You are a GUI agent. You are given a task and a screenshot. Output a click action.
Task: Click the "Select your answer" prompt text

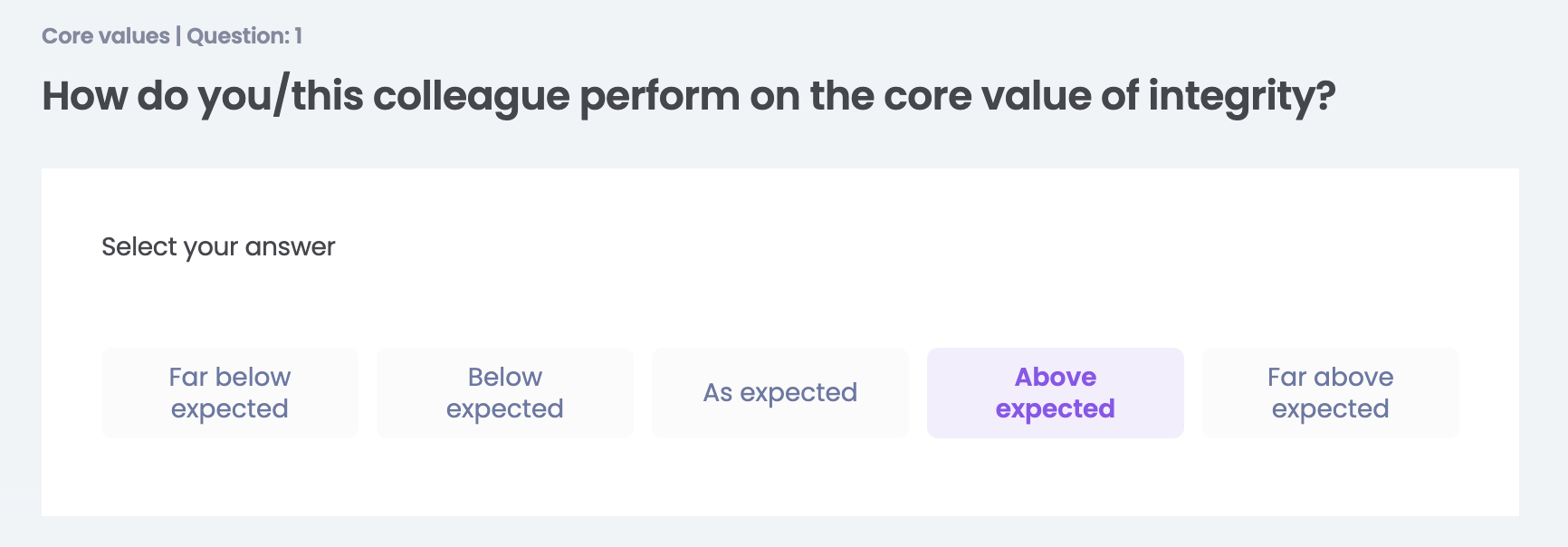(218, 247)
